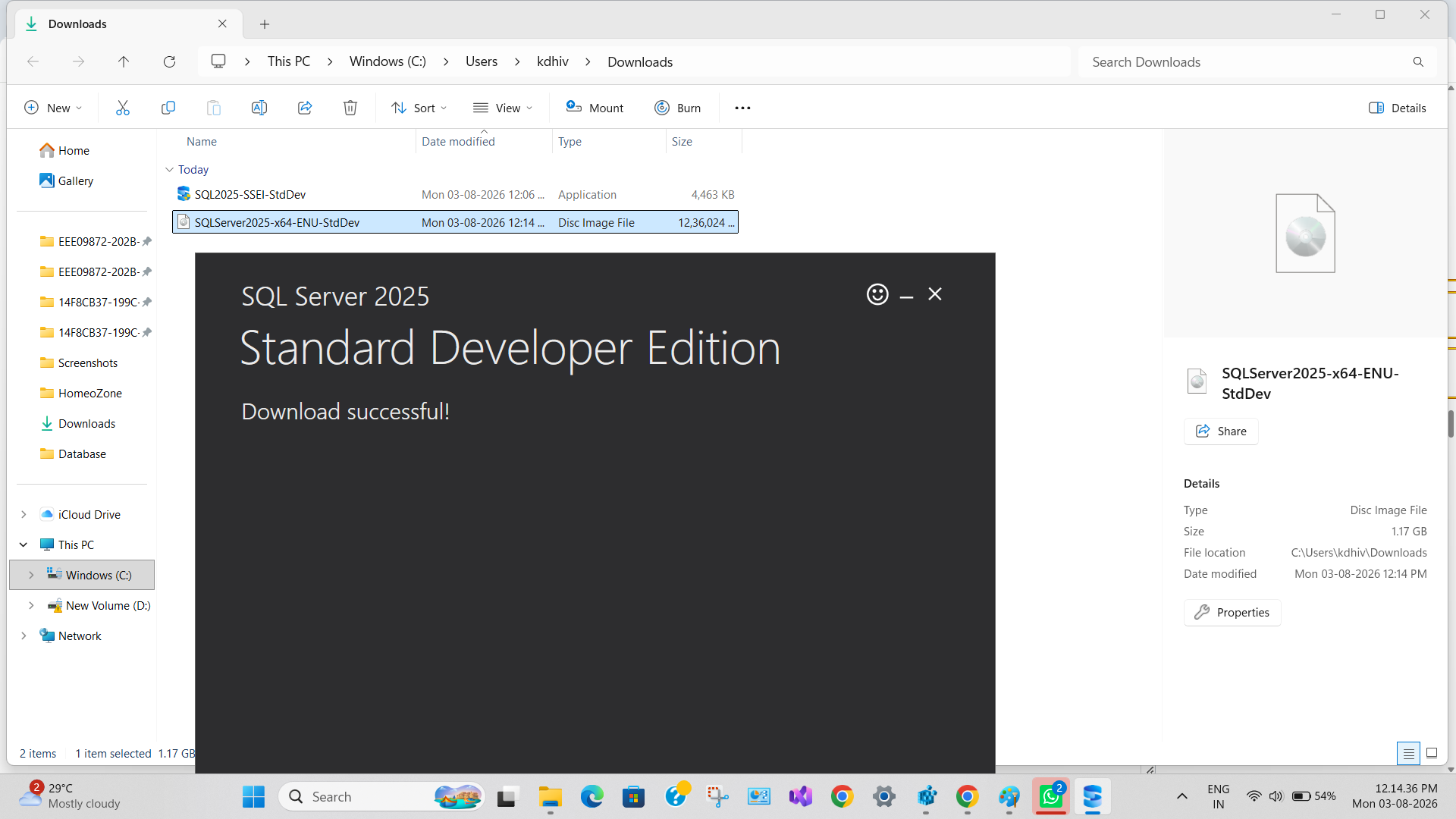Show hidden system tray icons
The height and width of the screenshot is (819, 1456).
(1181, 797)
